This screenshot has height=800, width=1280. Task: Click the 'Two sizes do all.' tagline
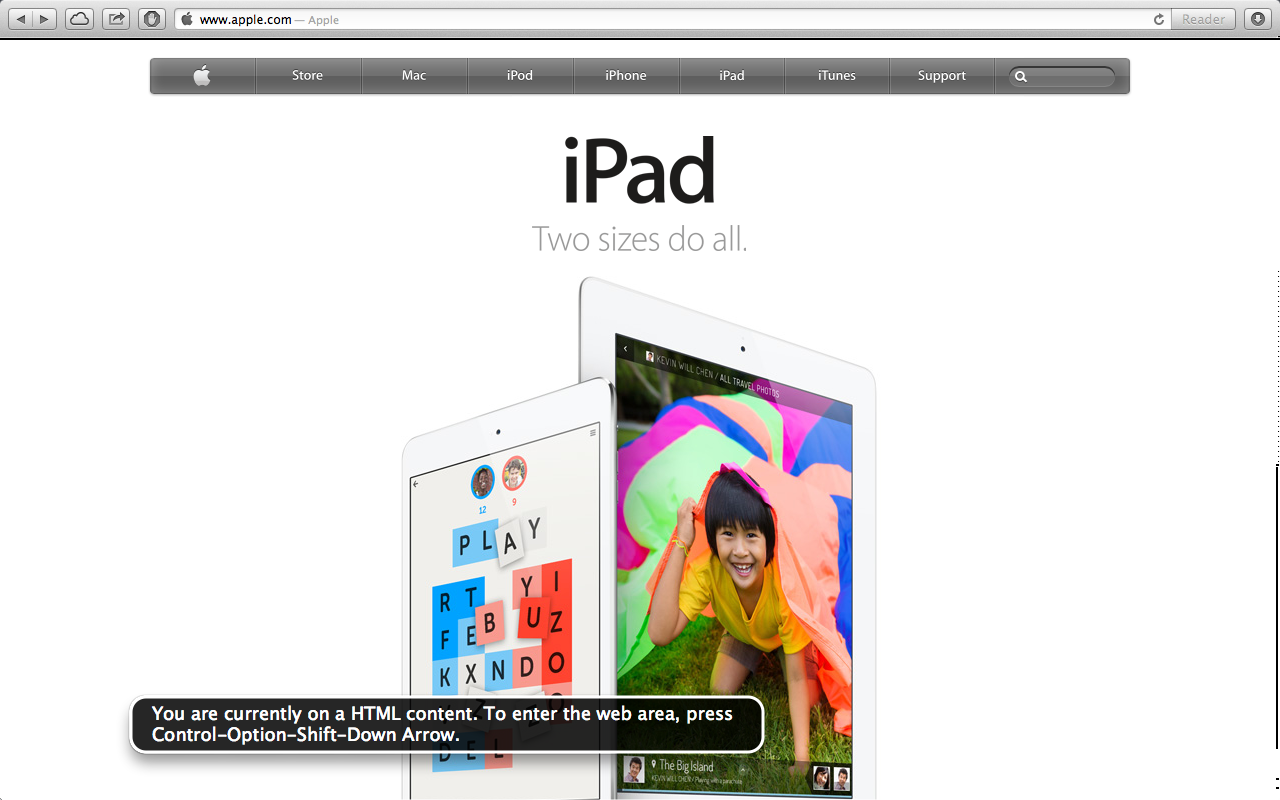coord(640,240)
